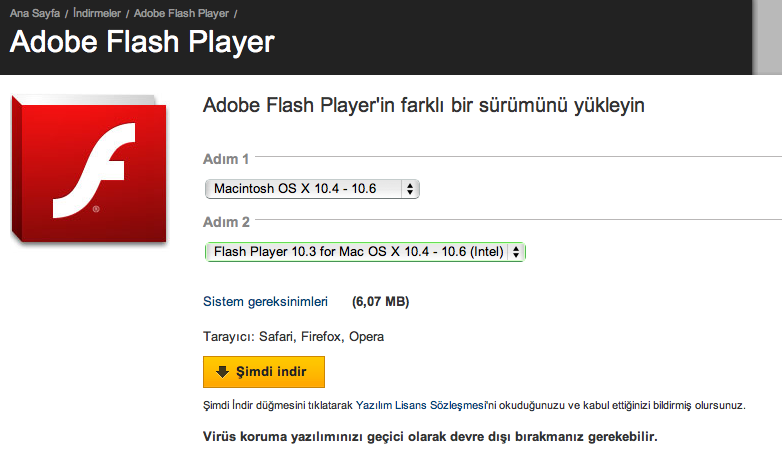This screenshot has width=782, height=459.
Task: Open the İndirmeler breadcrumb link
Action: [x=97, y=11]
